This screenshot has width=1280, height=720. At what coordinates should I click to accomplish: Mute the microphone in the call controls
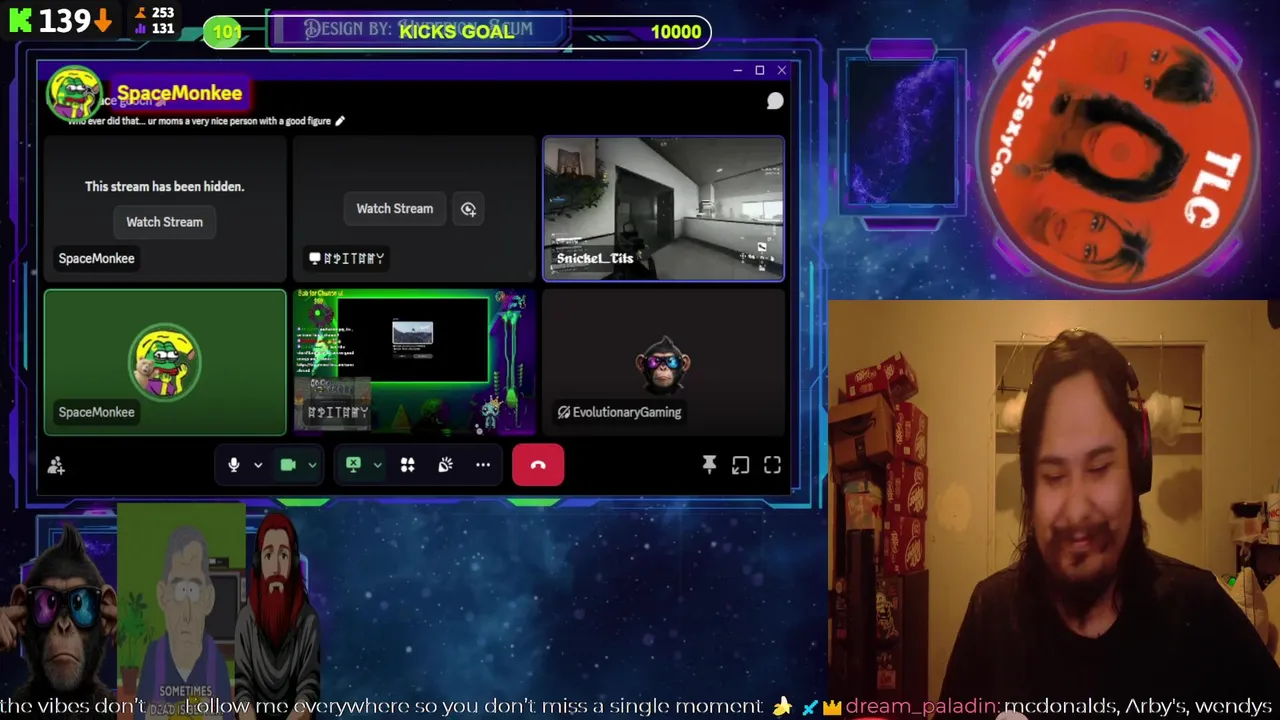coord(234,465)
